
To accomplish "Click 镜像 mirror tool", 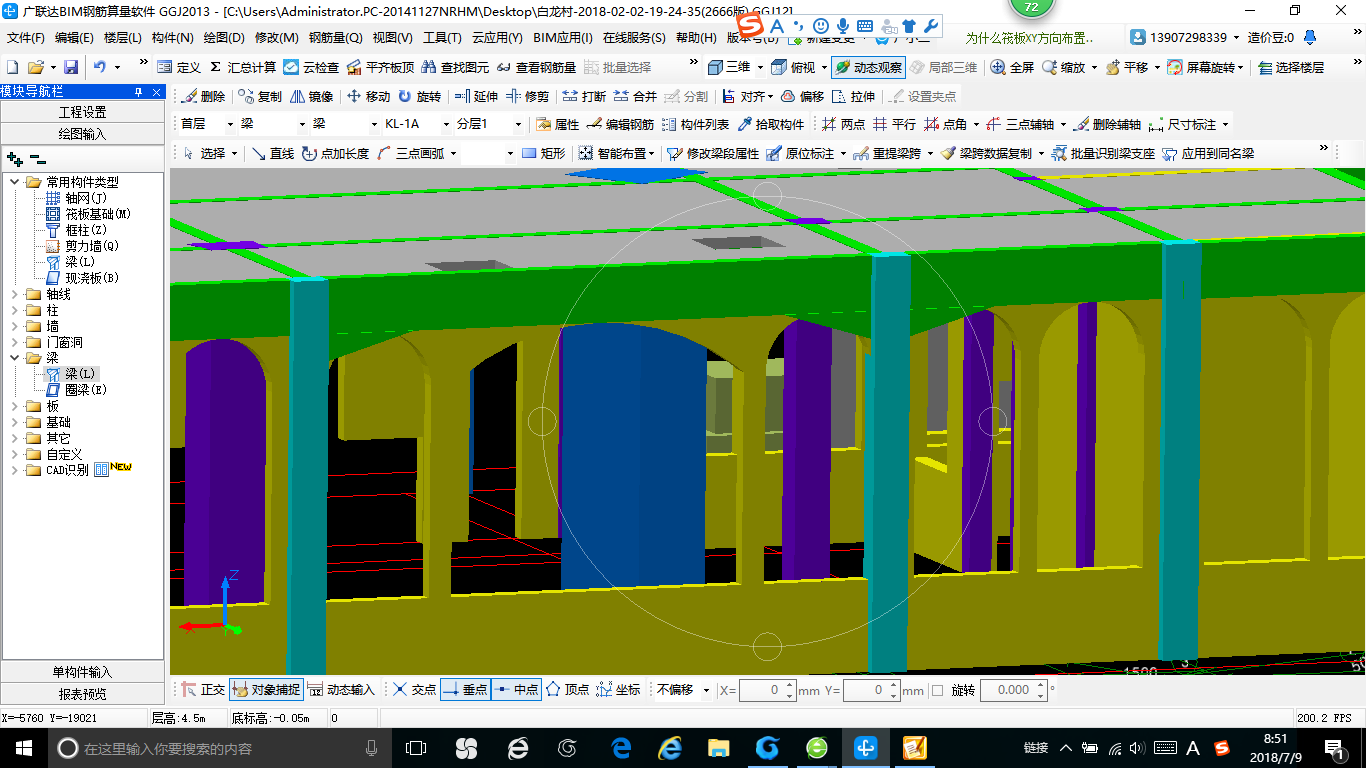I will (x=311, y=96).
